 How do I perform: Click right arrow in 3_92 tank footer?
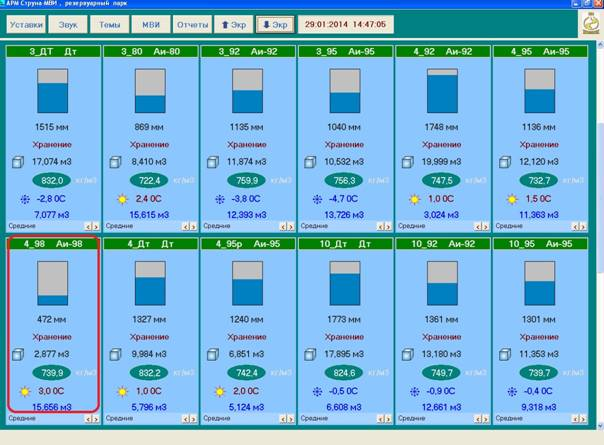coord(291,227)
